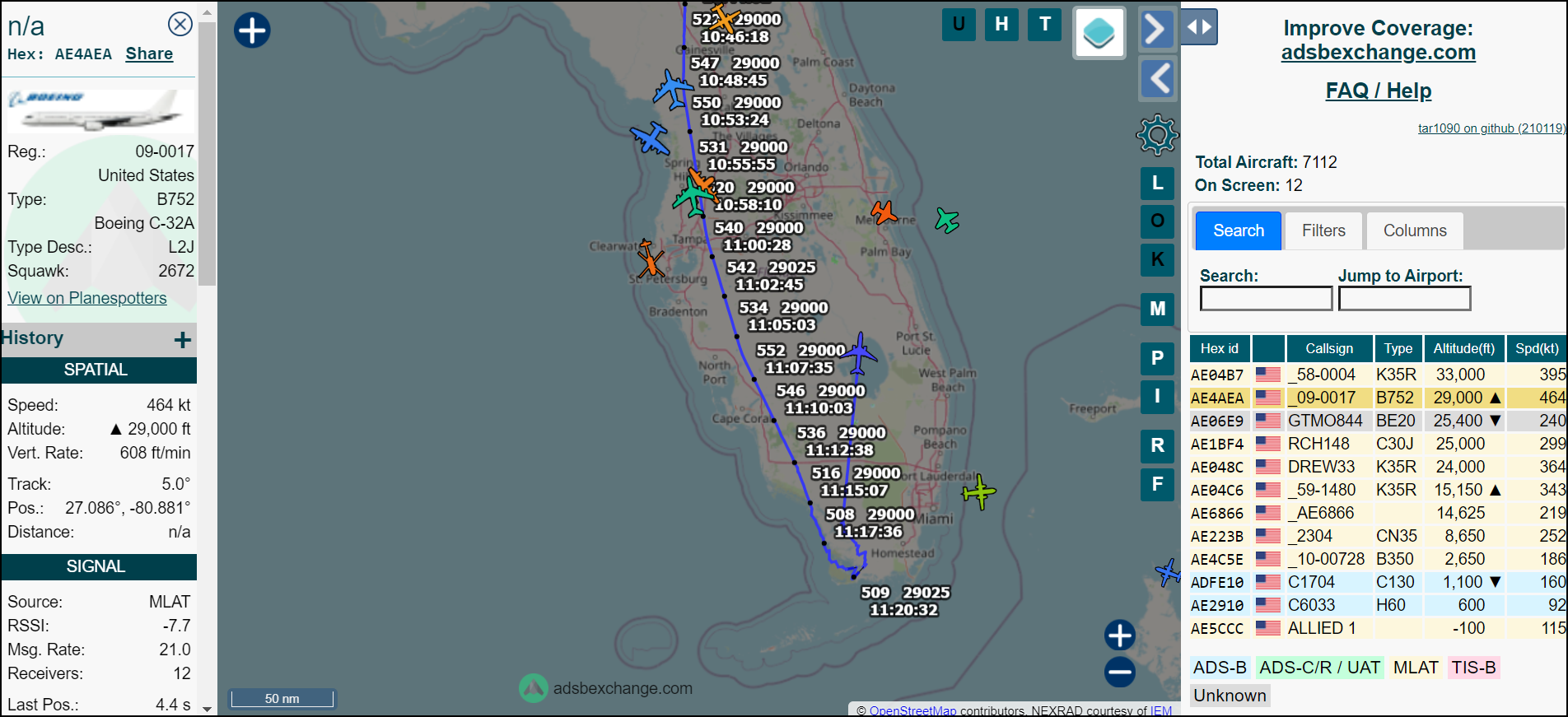
Task: Select RCH148 row in aircraft table
Action: tap(1378, 444)
